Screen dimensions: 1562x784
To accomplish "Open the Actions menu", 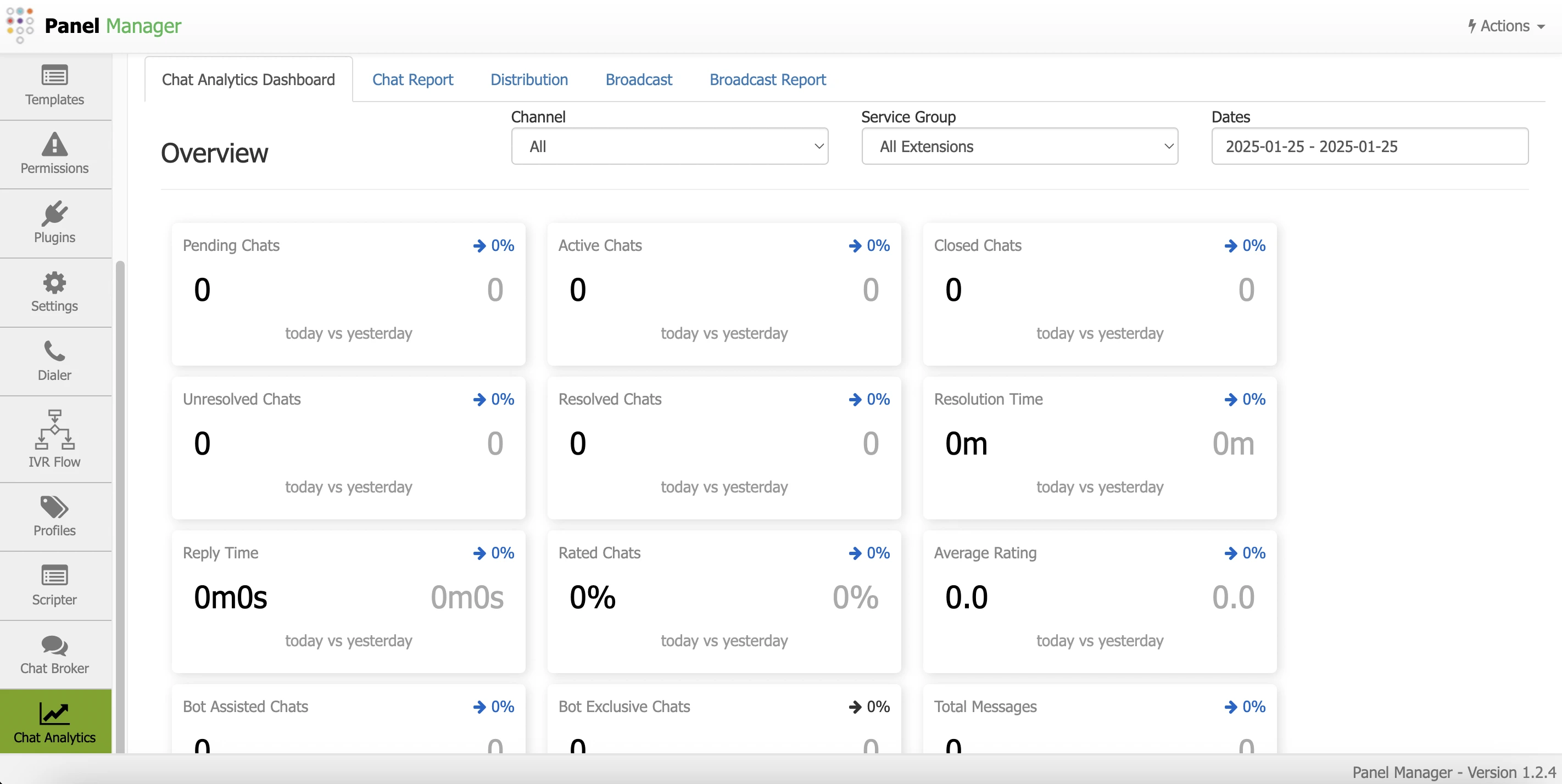I will pos(1505,26).
